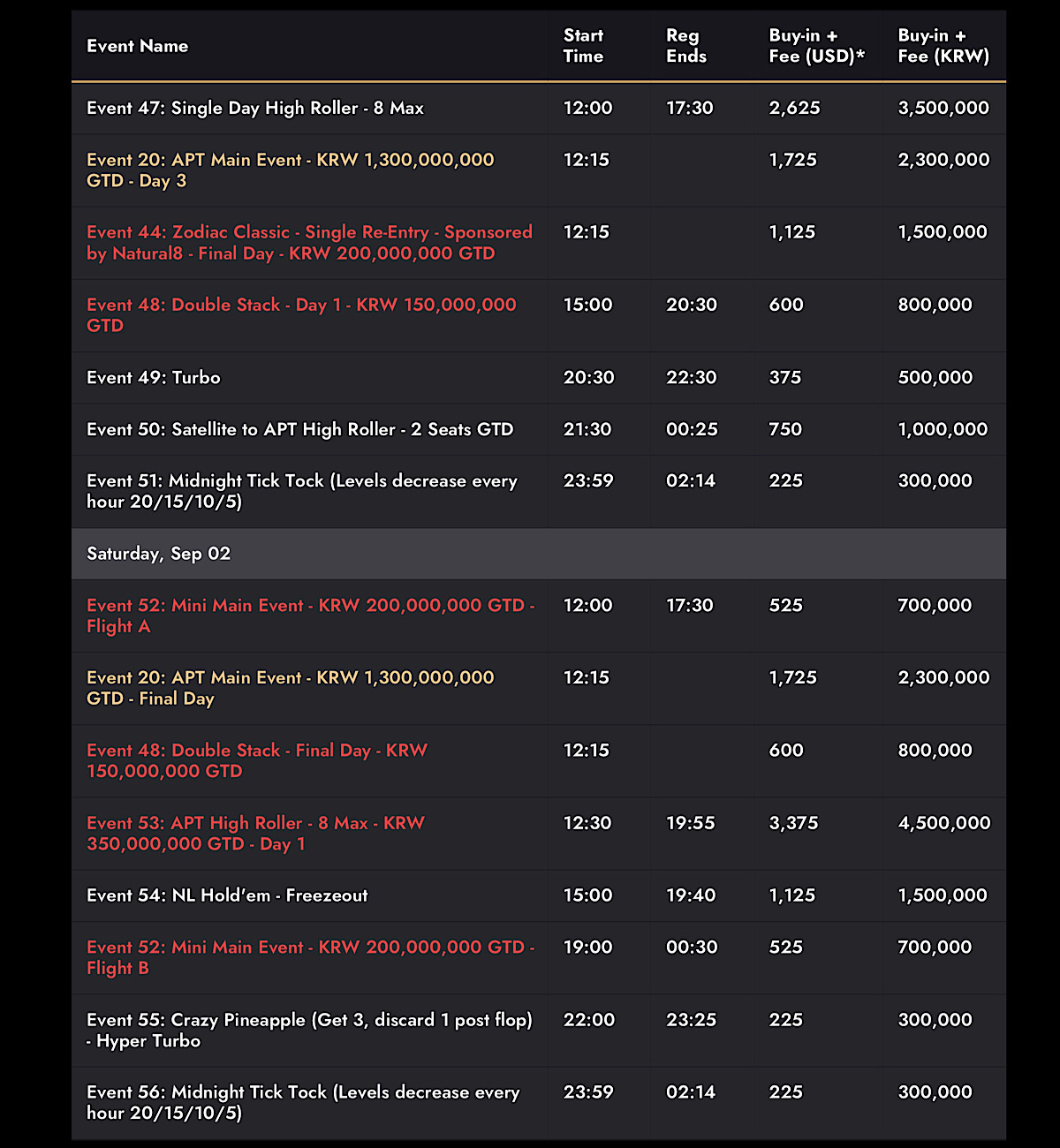Click the Buy-in + Fee (USD) header
Viewport: 1060px width, 1148px height.
[x=817, y=46]
